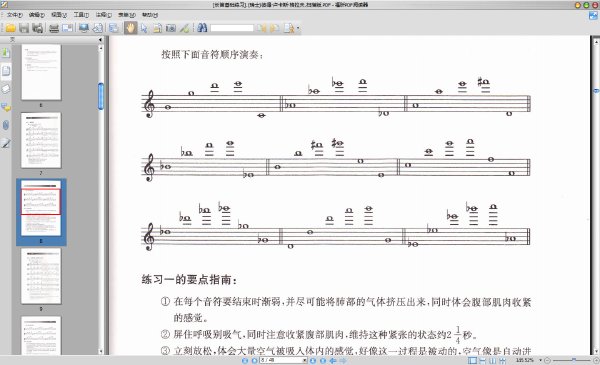Open the page number dropdown
Viewport: 600px width, 365px height.
click(x=305, y=360)
